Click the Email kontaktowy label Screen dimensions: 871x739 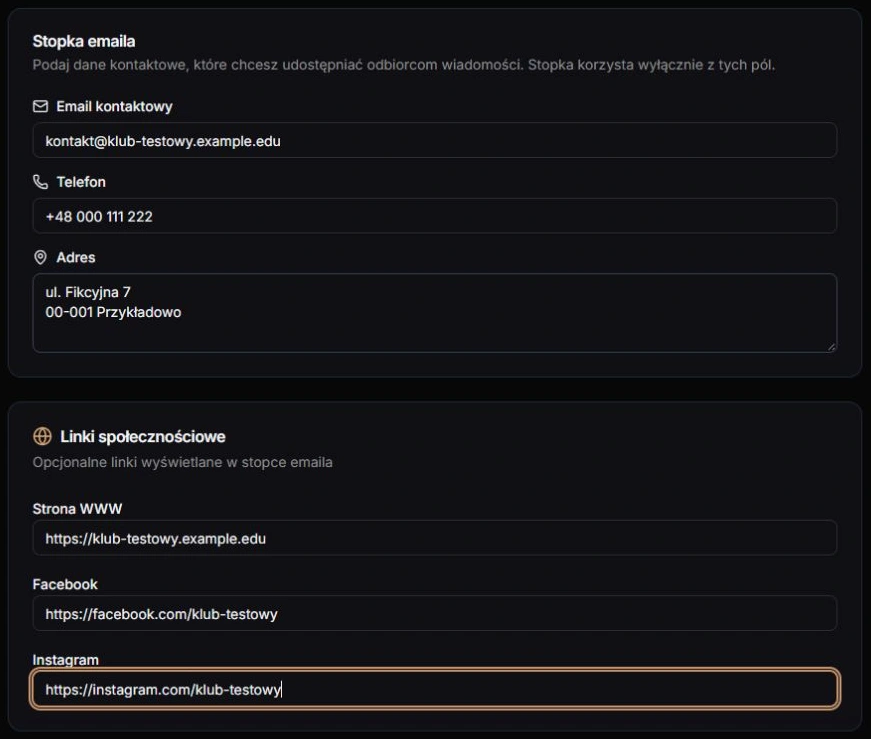pos(114,107)
